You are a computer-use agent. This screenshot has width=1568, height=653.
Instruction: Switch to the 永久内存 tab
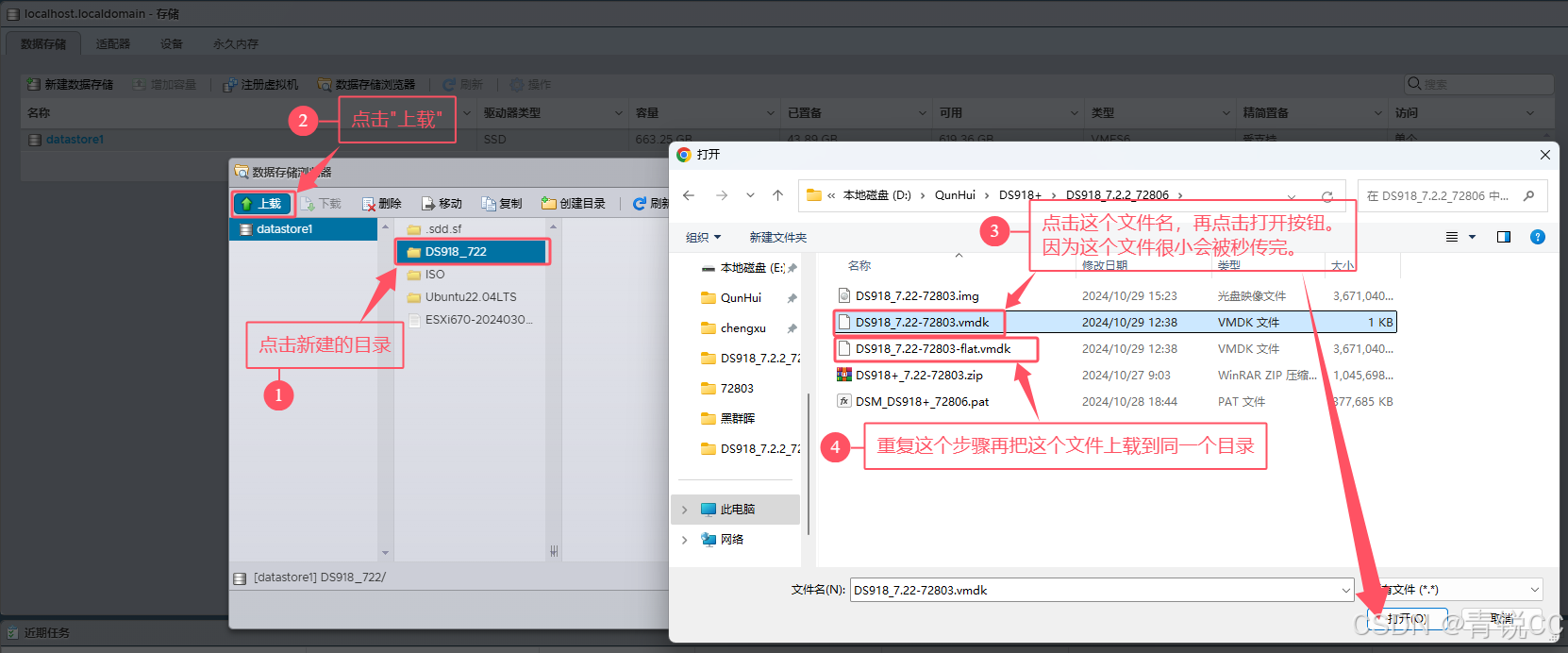(236, 44)
